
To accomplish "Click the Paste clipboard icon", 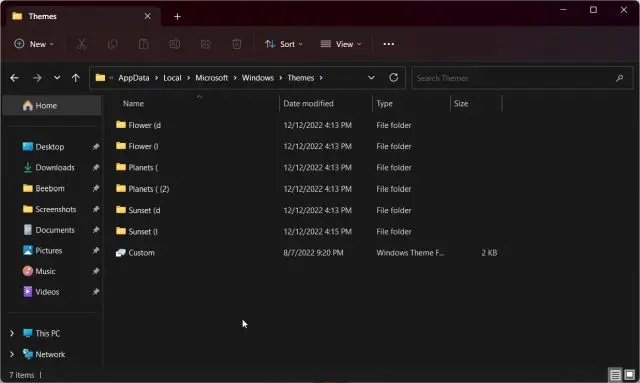I will tap(144, 44).
